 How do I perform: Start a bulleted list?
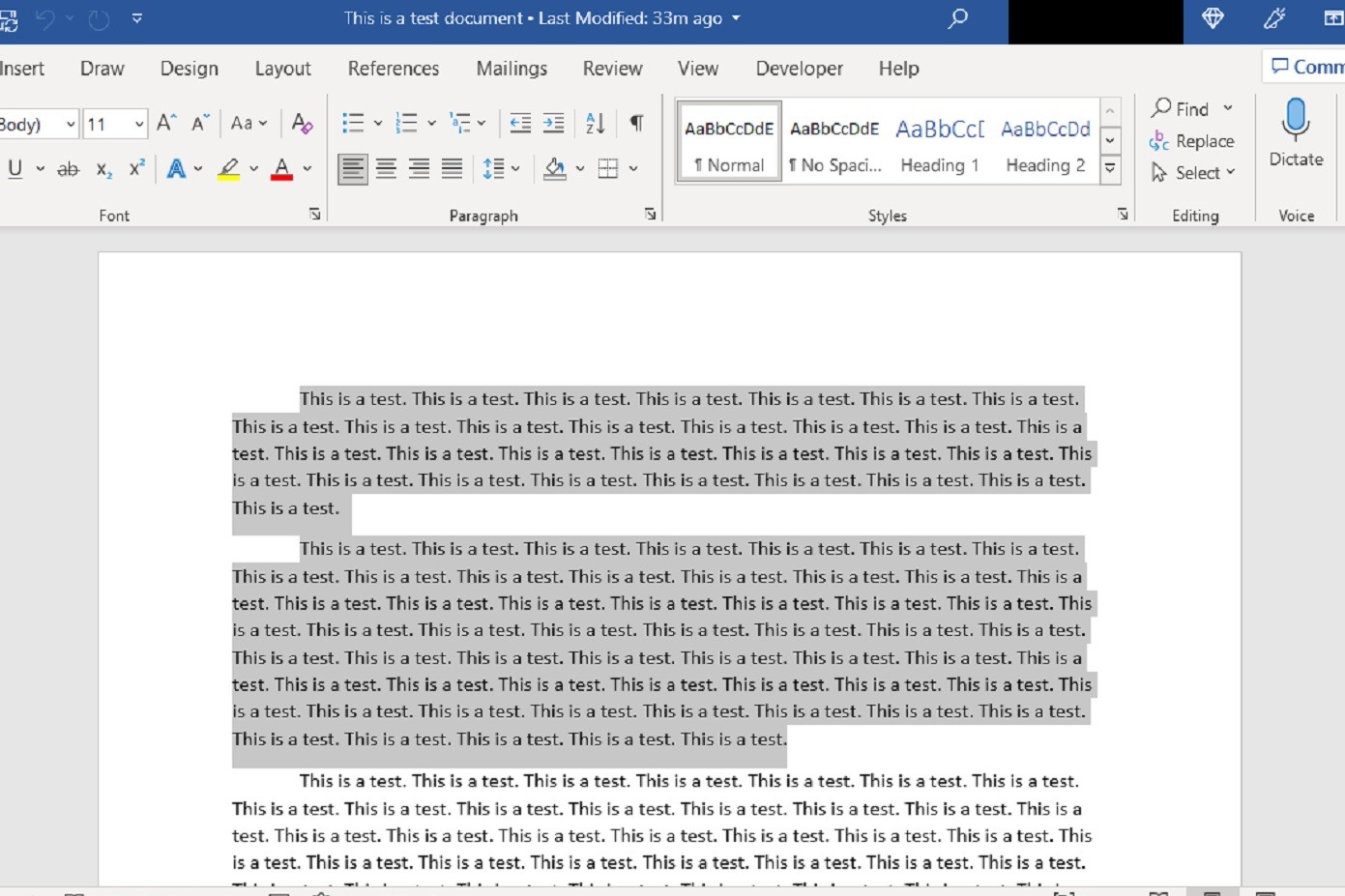(353, 123)
